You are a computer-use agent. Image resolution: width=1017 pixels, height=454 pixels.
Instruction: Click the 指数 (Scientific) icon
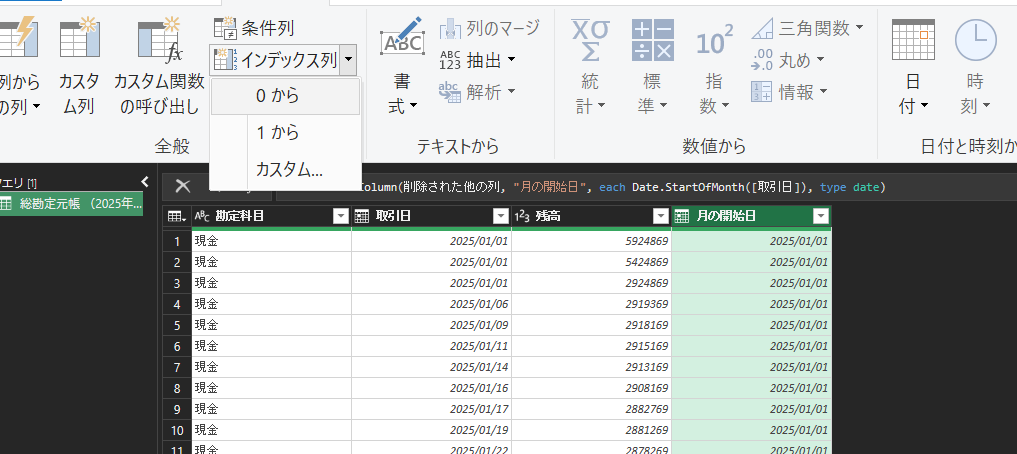click(714, 42)
